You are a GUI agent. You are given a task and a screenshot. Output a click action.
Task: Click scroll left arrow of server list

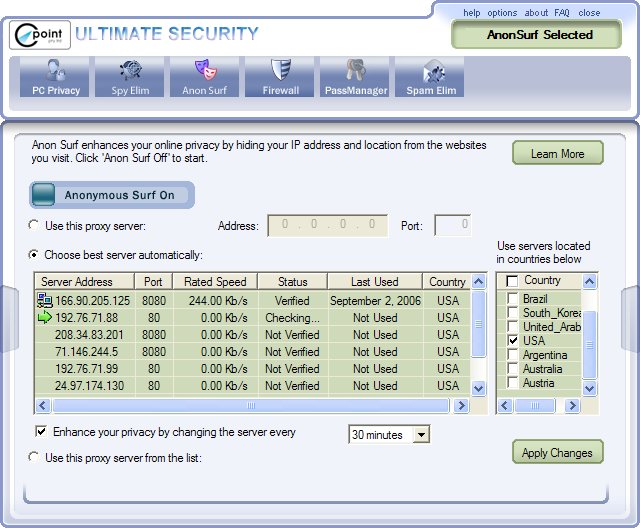(x=43, y=405)
